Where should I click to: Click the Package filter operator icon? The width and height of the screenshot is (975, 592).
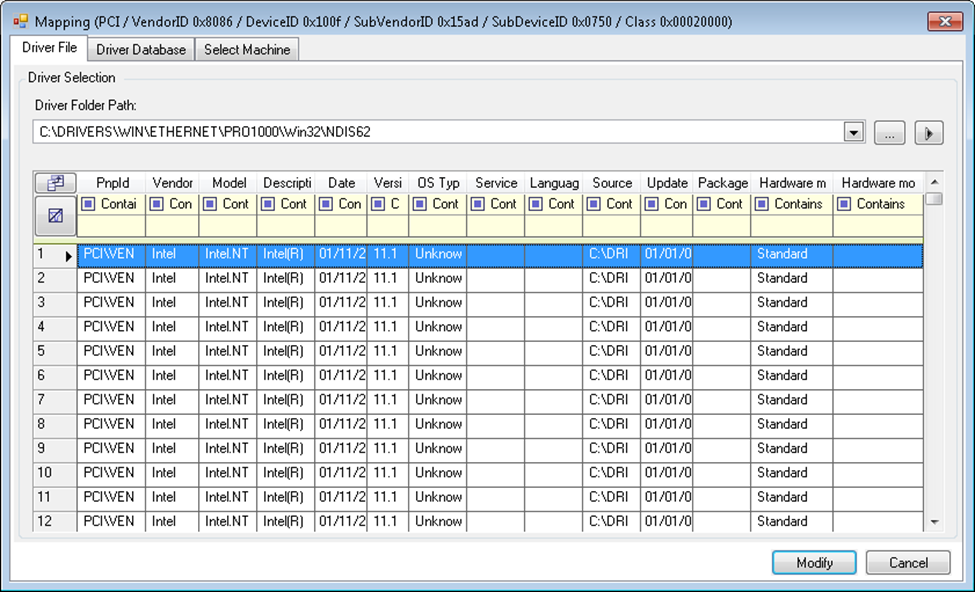703,204
